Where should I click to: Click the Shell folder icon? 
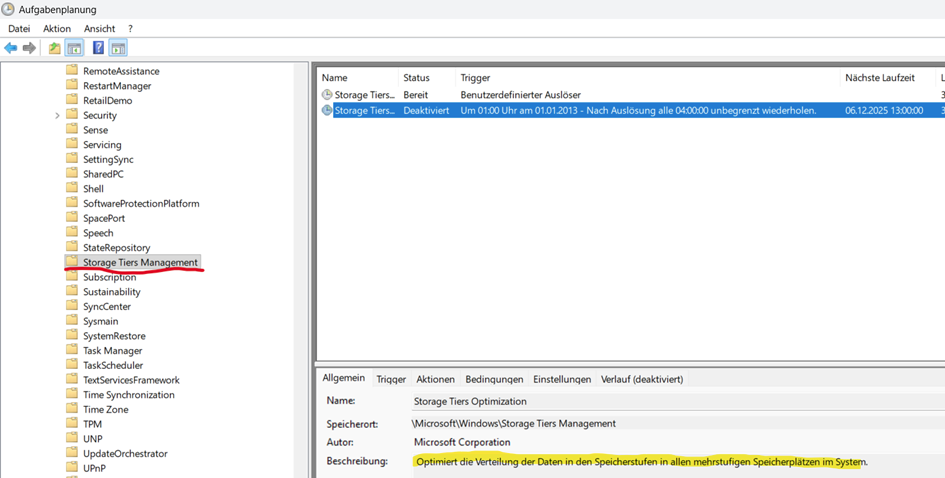pyautogui.click(x=72, y=188)
